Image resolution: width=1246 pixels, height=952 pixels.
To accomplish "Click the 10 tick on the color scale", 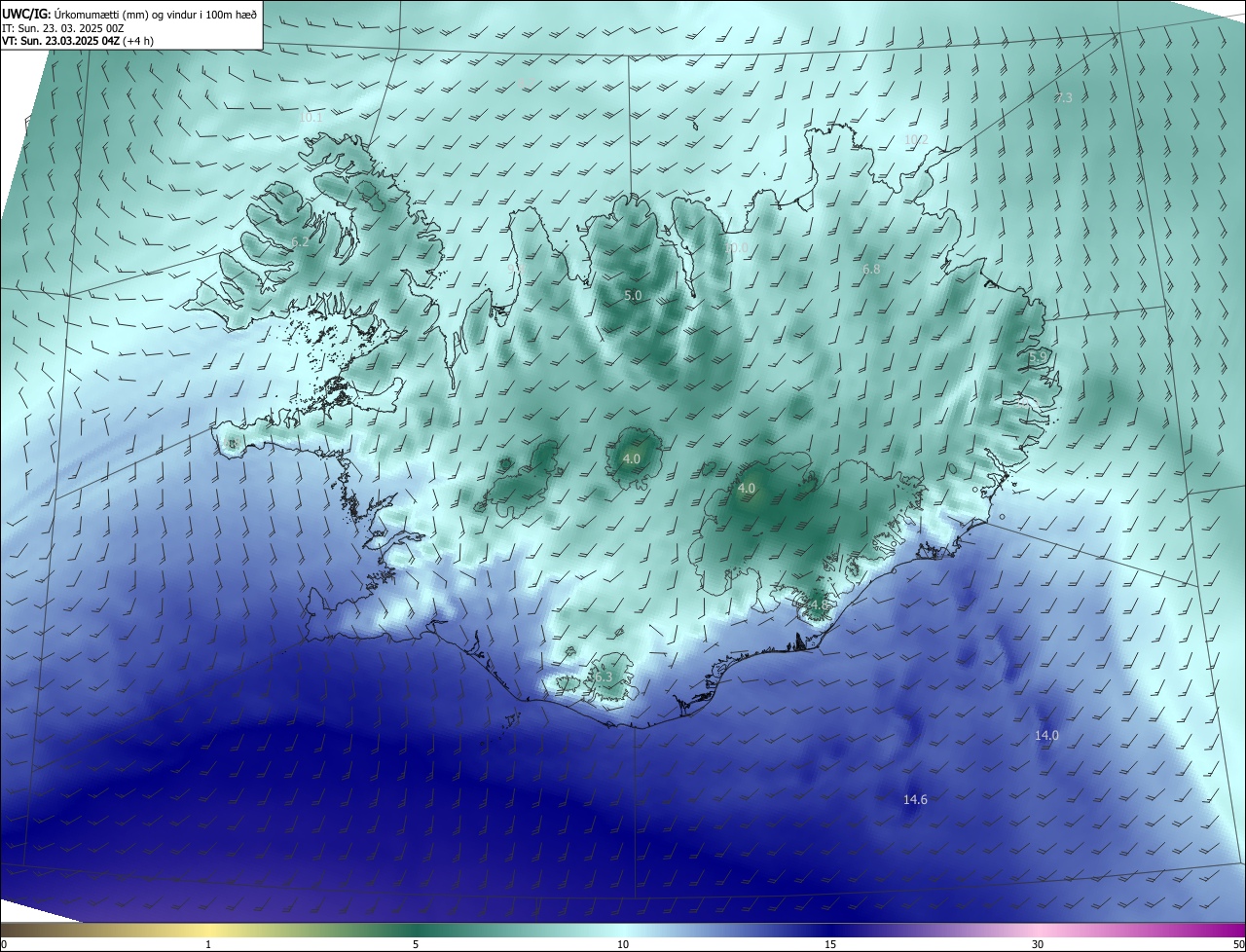I will (x=623, y=944).
